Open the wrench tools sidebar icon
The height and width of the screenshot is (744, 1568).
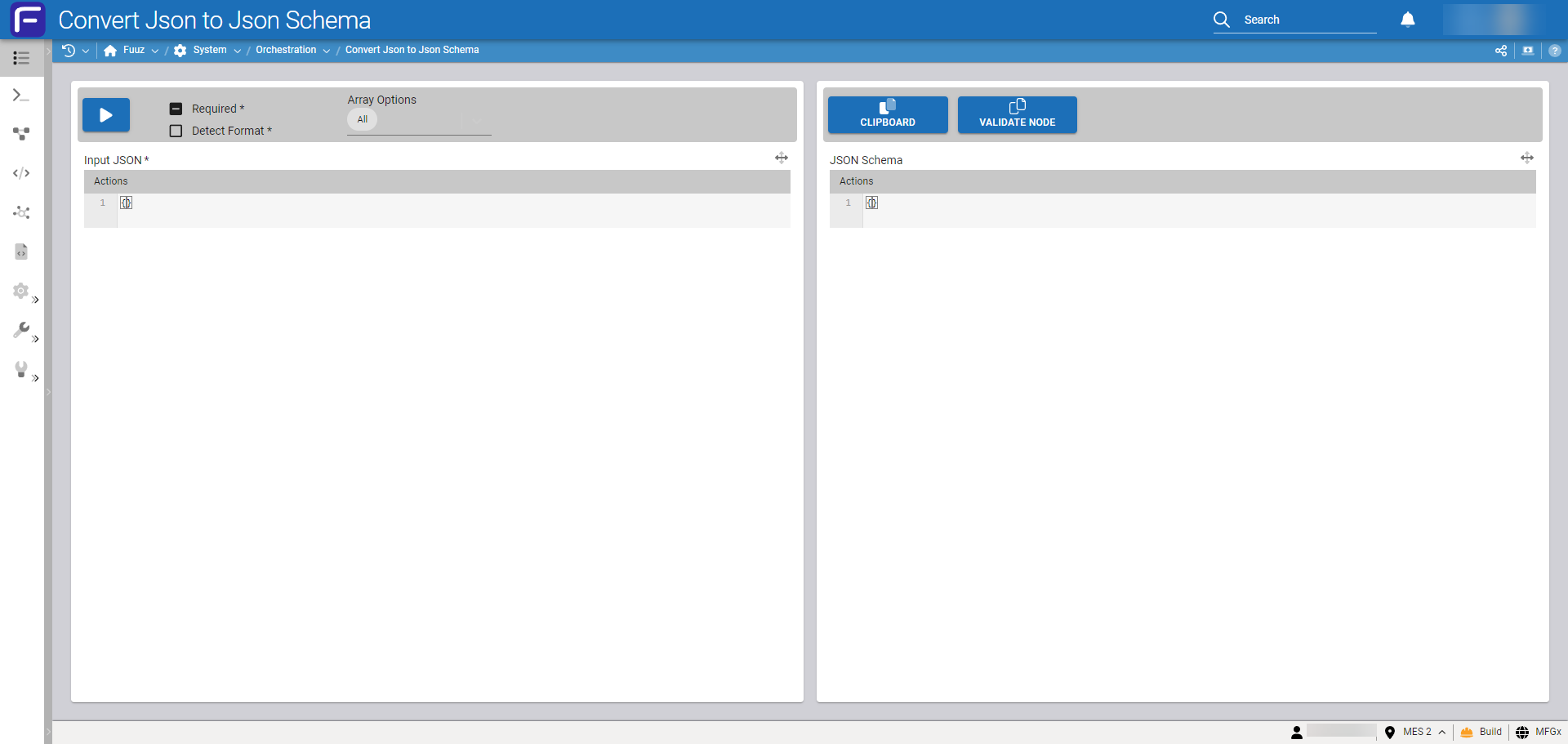[x=21, y=329]
